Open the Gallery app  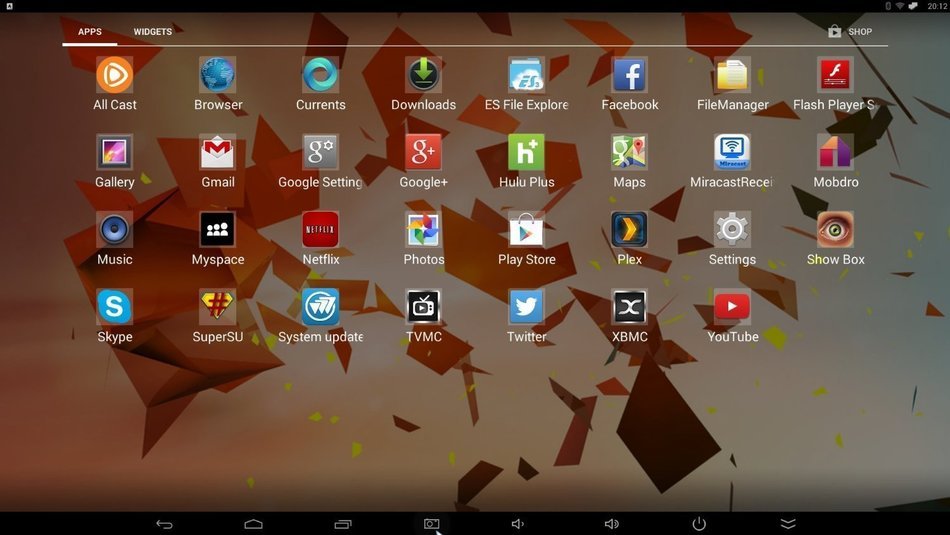(x=115, y=151)
